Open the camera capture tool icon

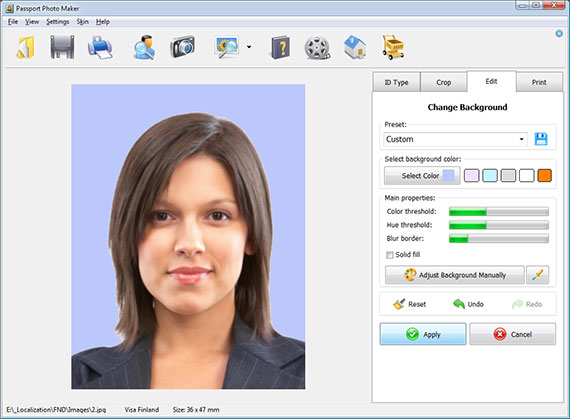pos(182,47)
